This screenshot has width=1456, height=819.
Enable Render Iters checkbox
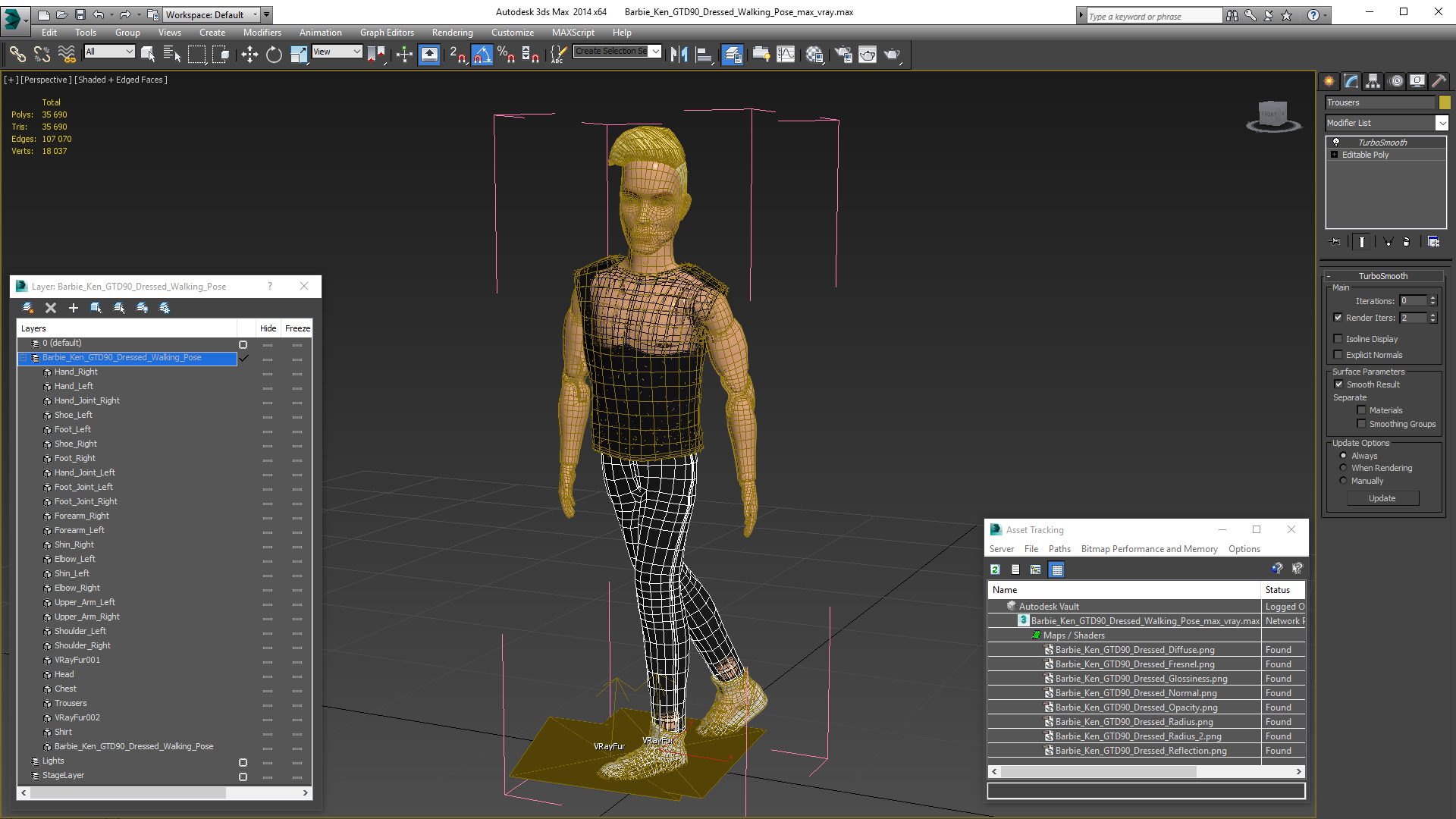coord(1338,318)
